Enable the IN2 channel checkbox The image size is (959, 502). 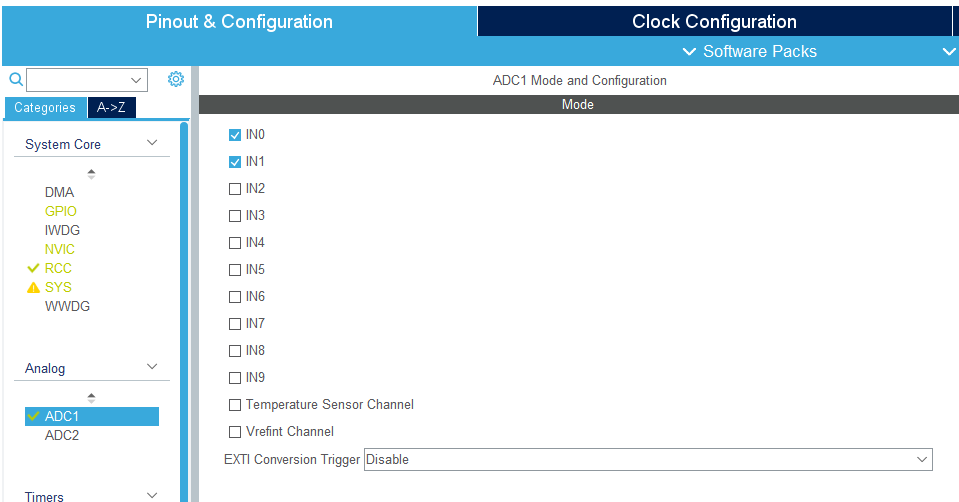tap(235, 189)
